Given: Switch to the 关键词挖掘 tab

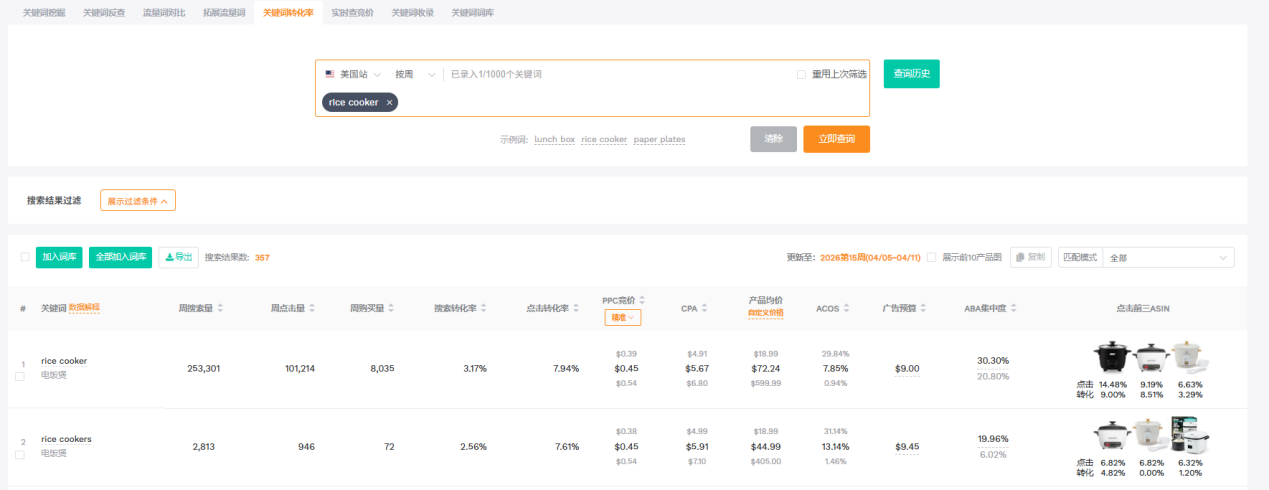Looking at the screenshot, I should (x=44, y=13).
